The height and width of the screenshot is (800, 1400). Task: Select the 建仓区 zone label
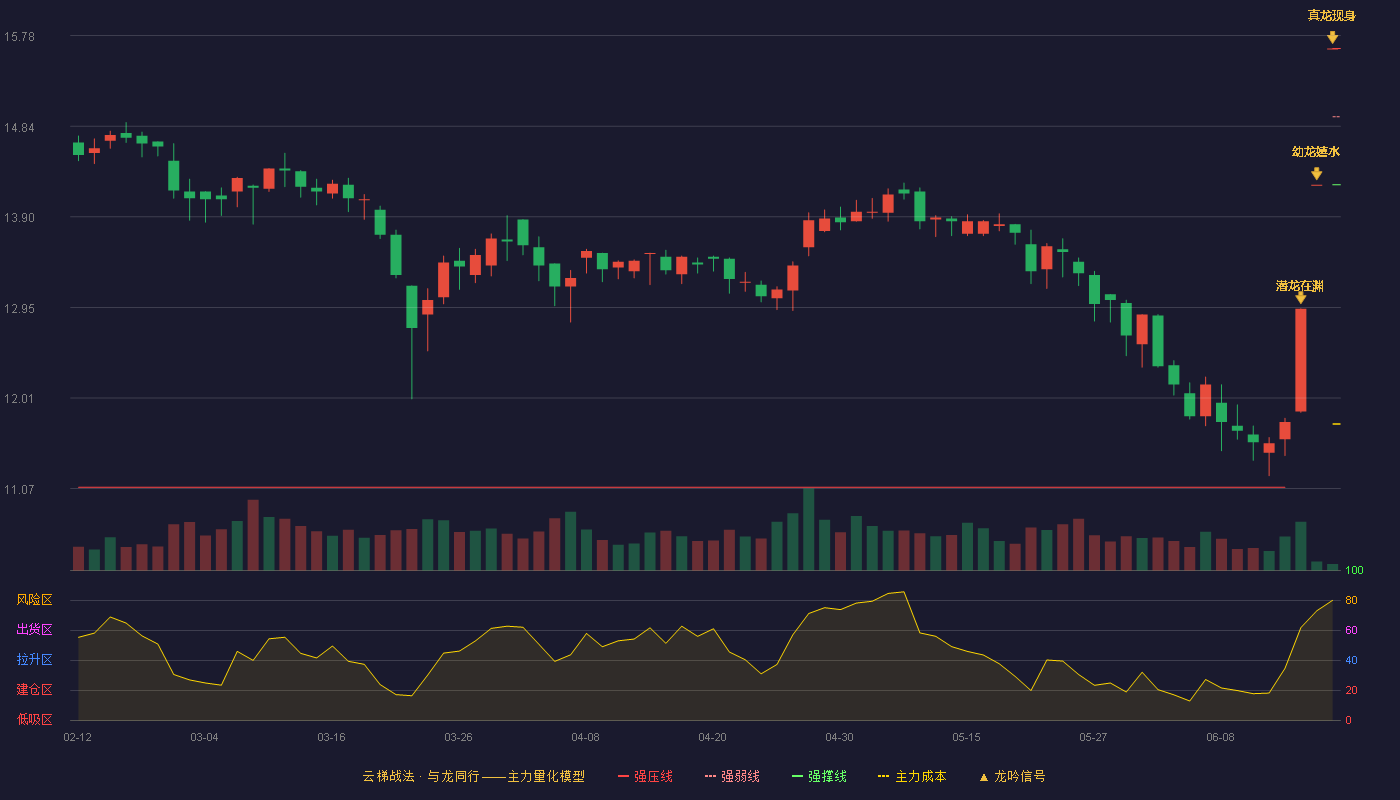coord(34,690)
